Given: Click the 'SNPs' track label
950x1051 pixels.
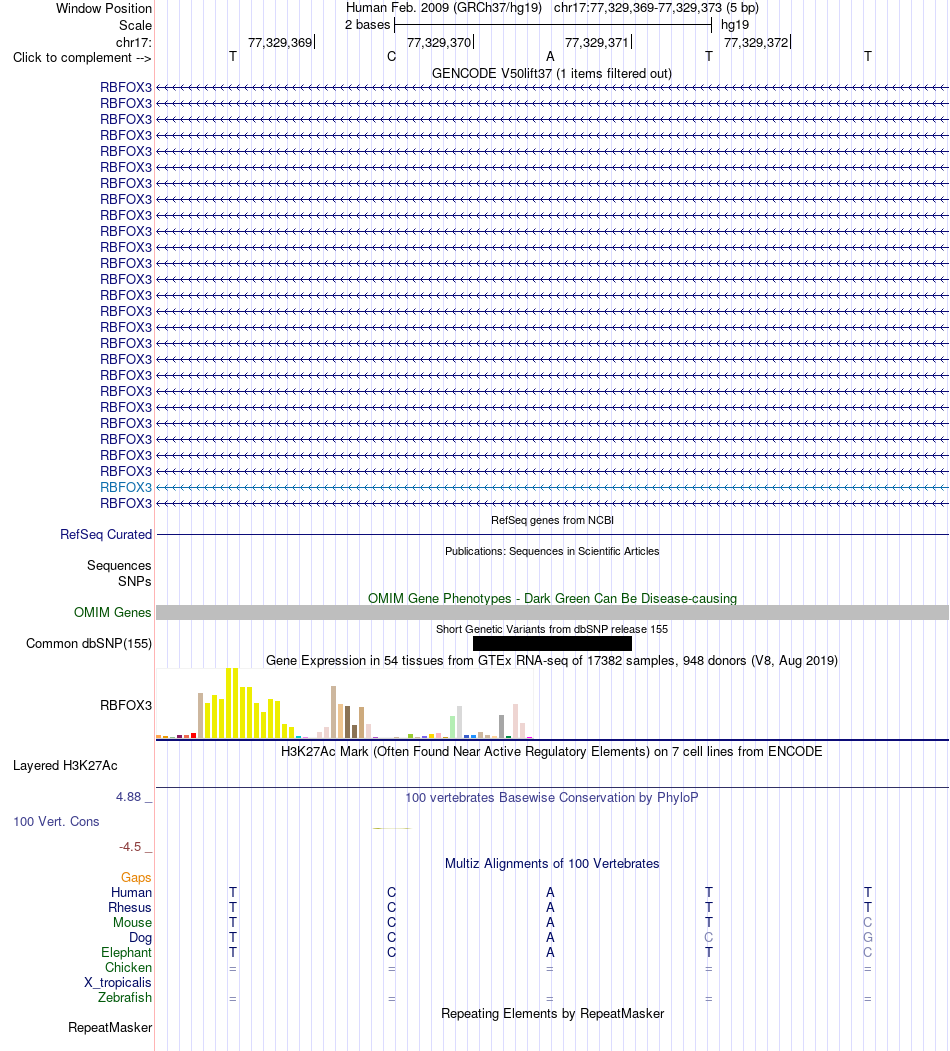Looking at the screenshot, I should click(x=135, y=581).
